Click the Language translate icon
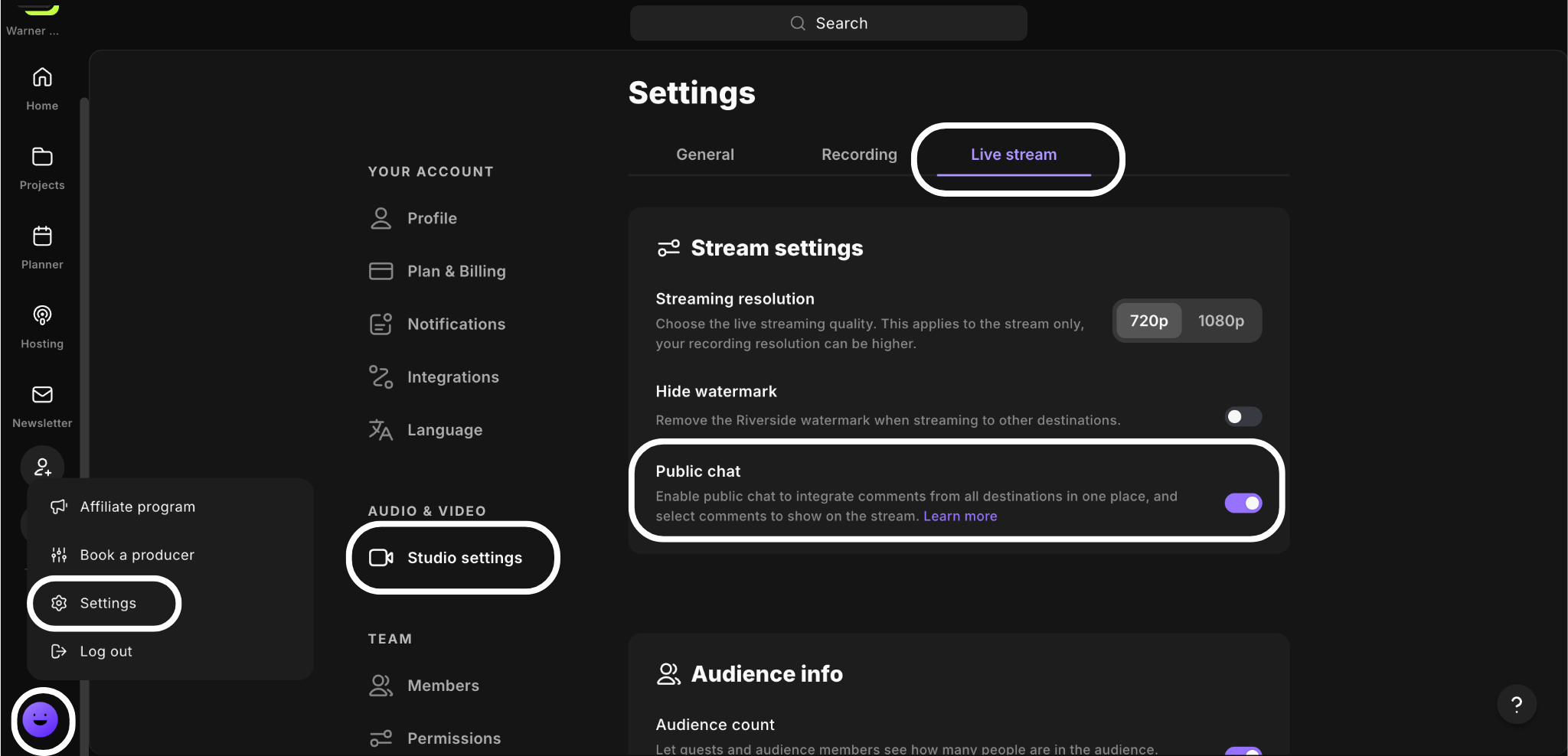 click(381, 430)
